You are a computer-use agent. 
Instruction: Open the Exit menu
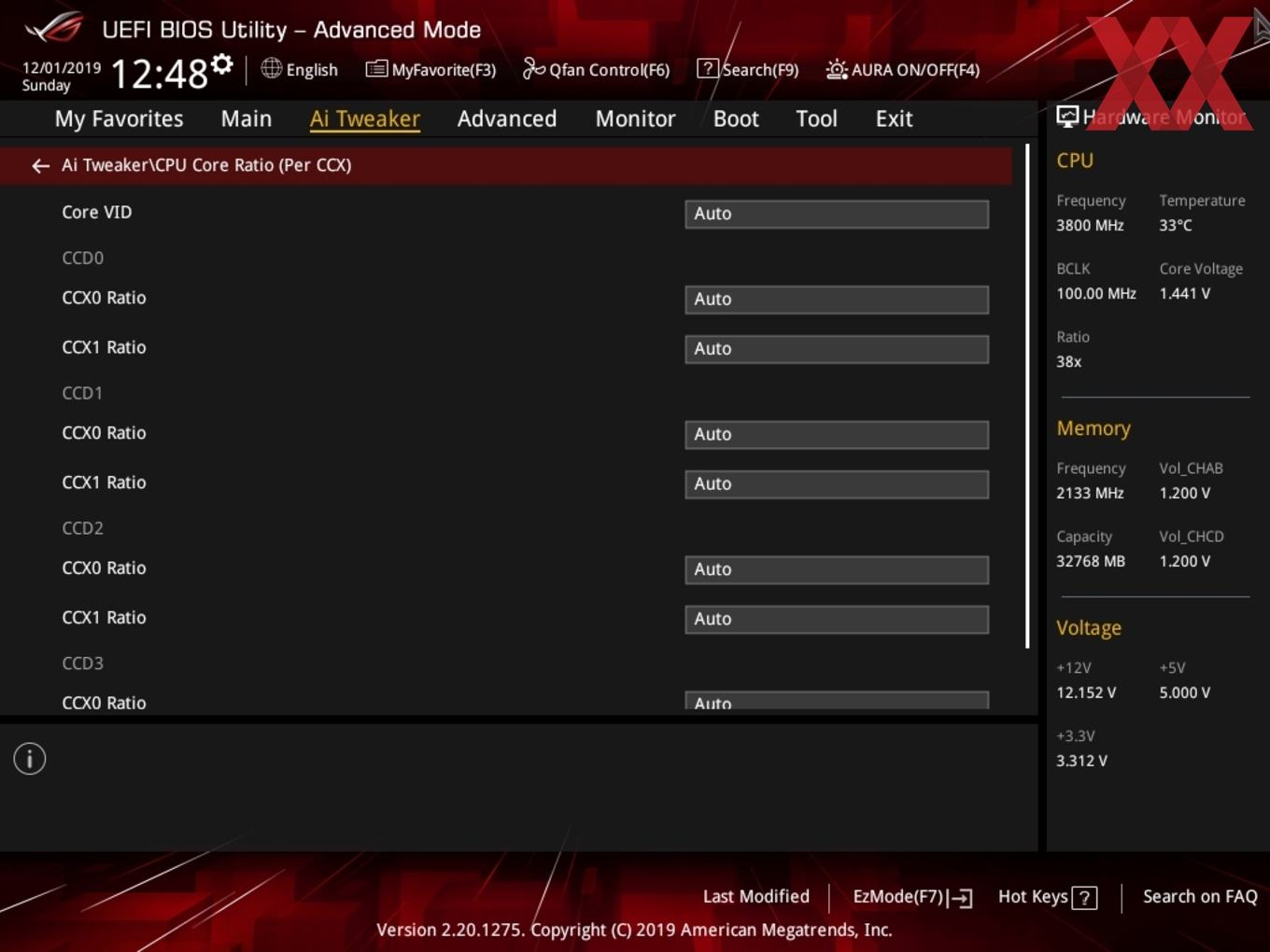pos(894,119)
